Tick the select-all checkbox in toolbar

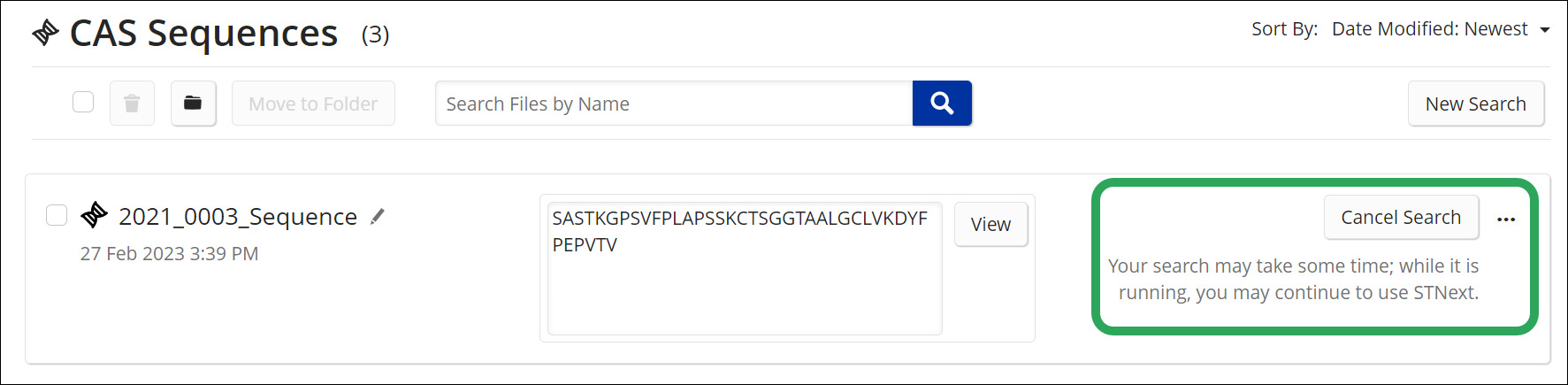(x=83, y=103)
